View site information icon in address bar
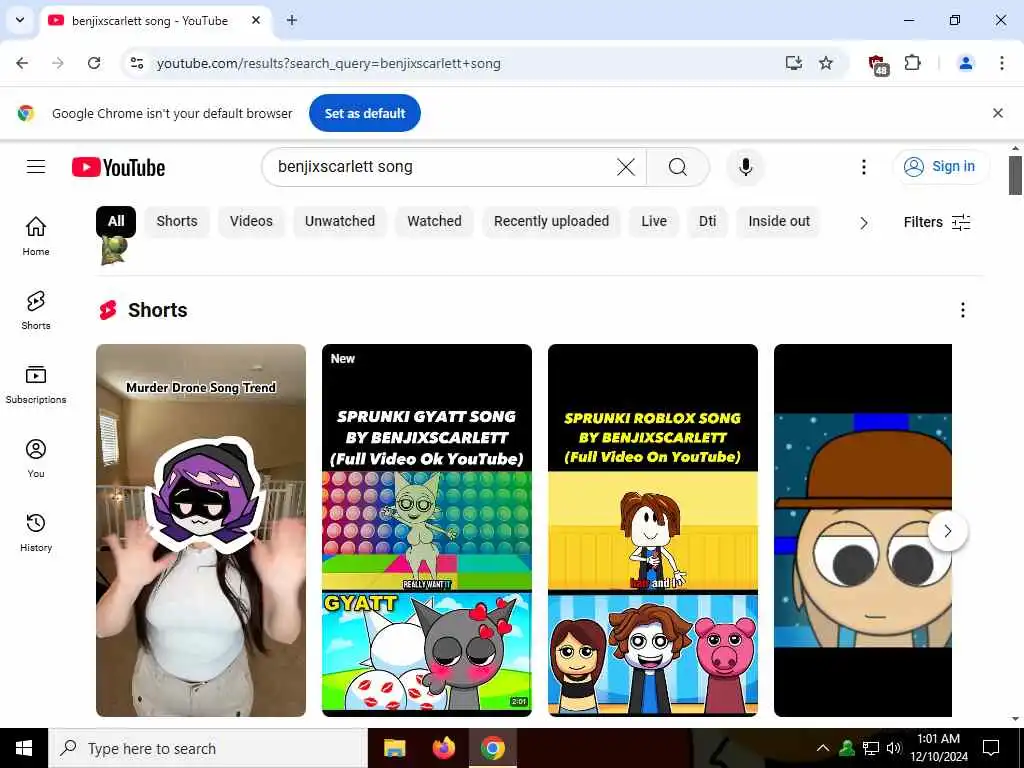Viewport: 1024px width, 768px height. click(136, 63)
